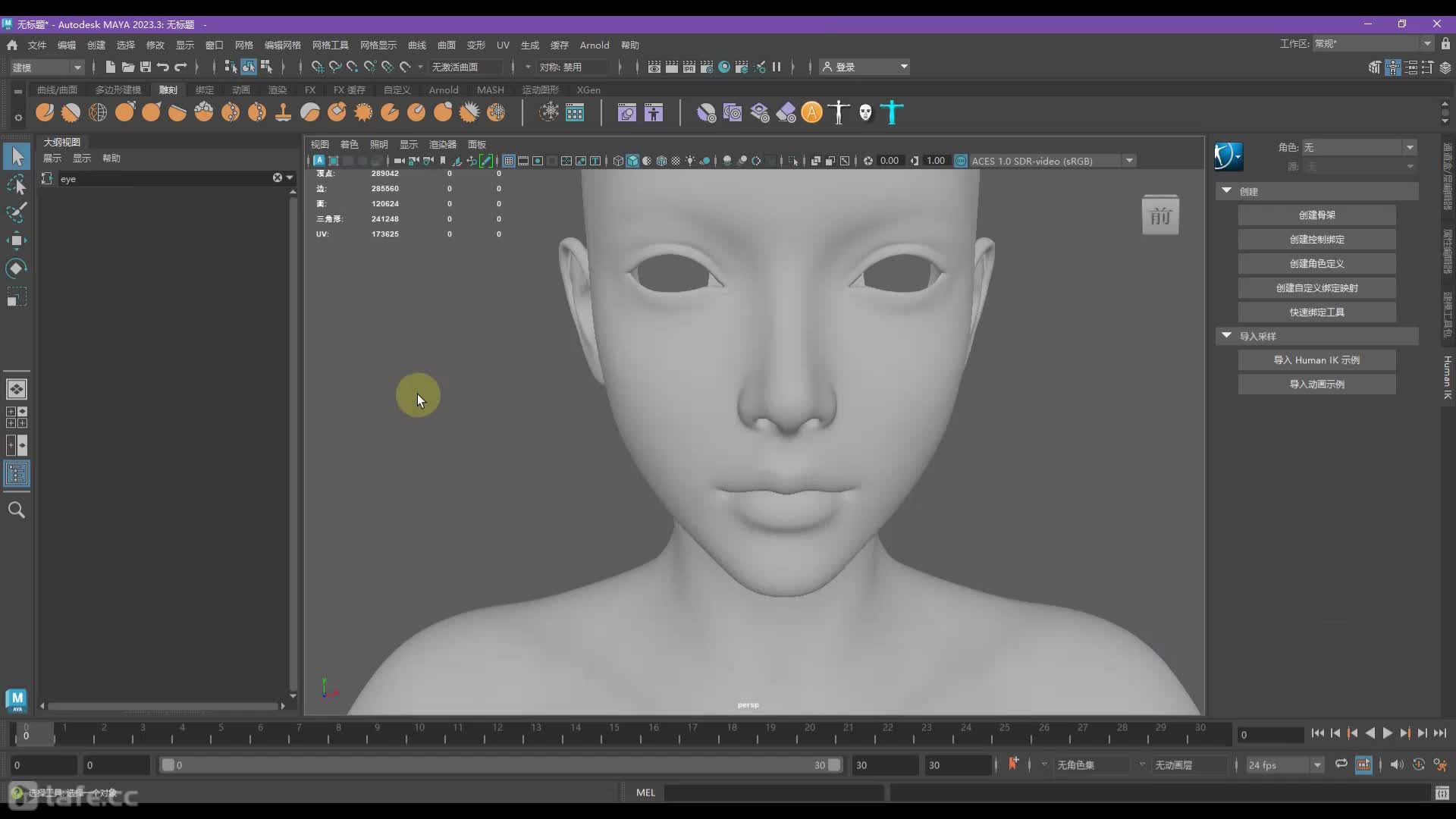Click the outliner search field containing eye
This screenshot has height=819, width=1456.
[x=164, y=178]
